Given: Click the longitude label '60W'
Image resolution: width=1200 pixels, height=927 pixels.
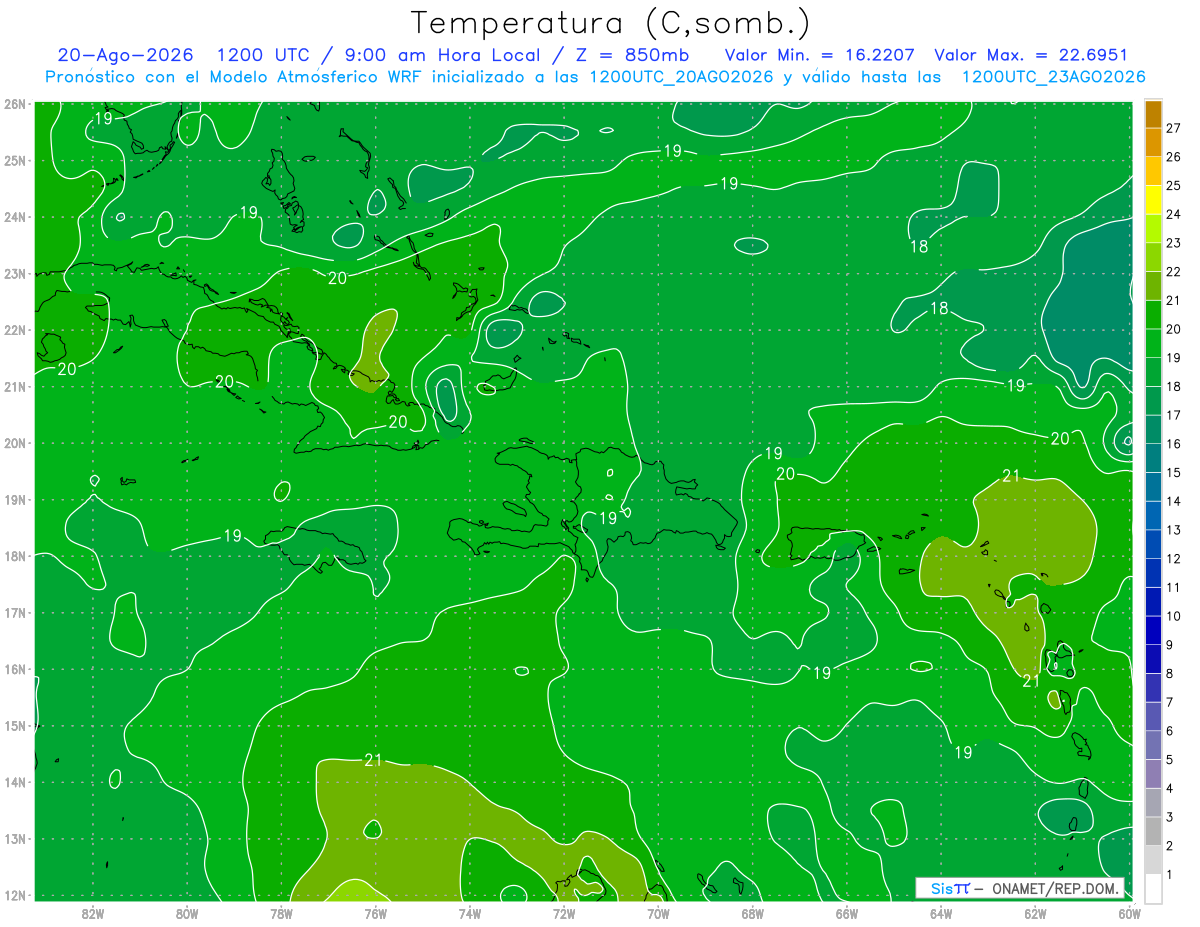Looking at the screenshot, I should (x=1129, y=913).
